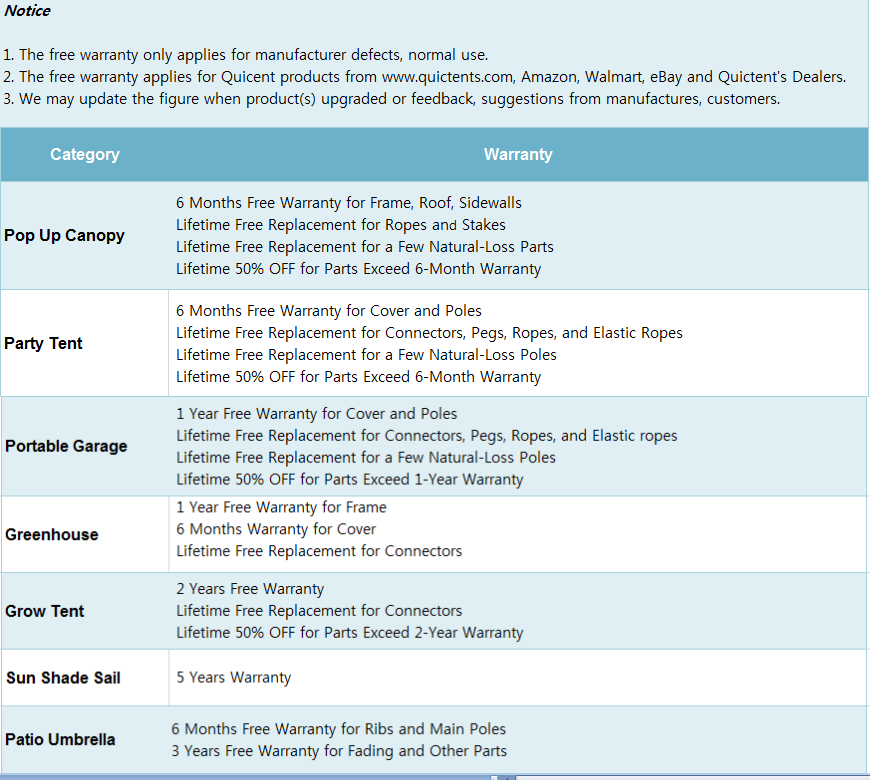The width and height of the screenshot is (870, 780).
Task: Click "Lifetime Free Replacement for Ropes and Stakes"
Action: 341,225
